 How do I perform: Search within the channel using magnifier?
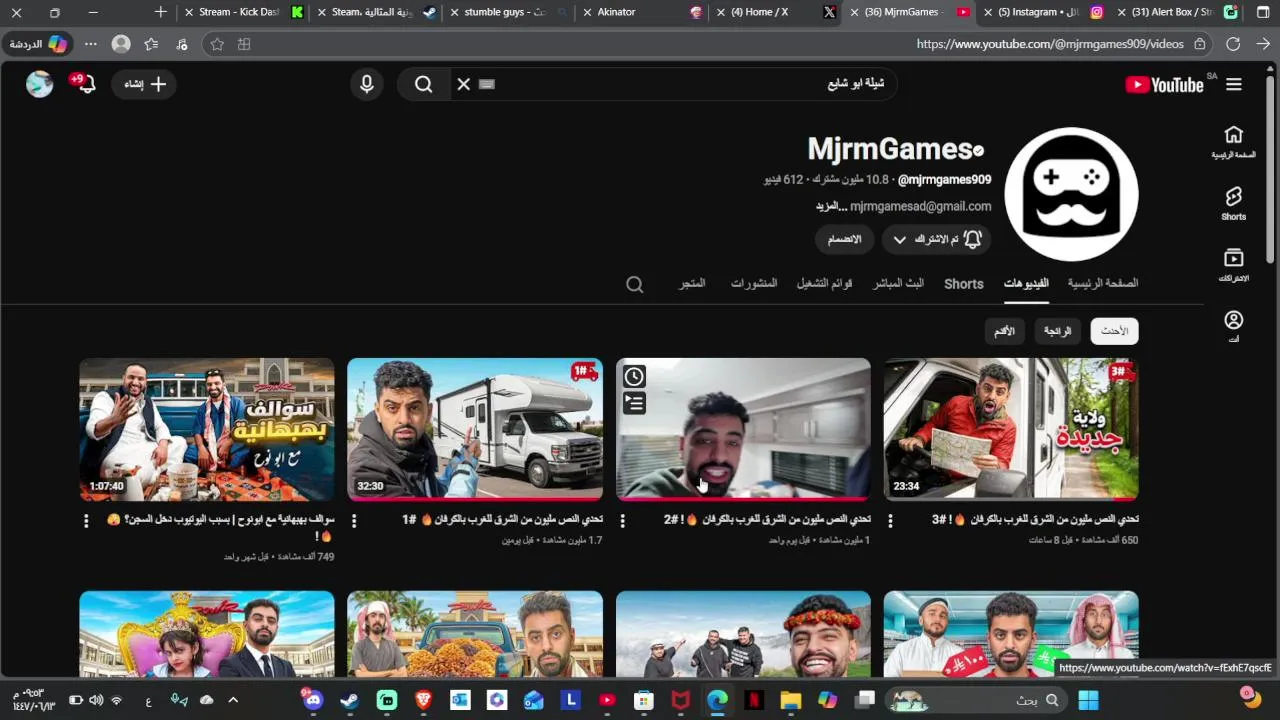click(x=635, y=285)
